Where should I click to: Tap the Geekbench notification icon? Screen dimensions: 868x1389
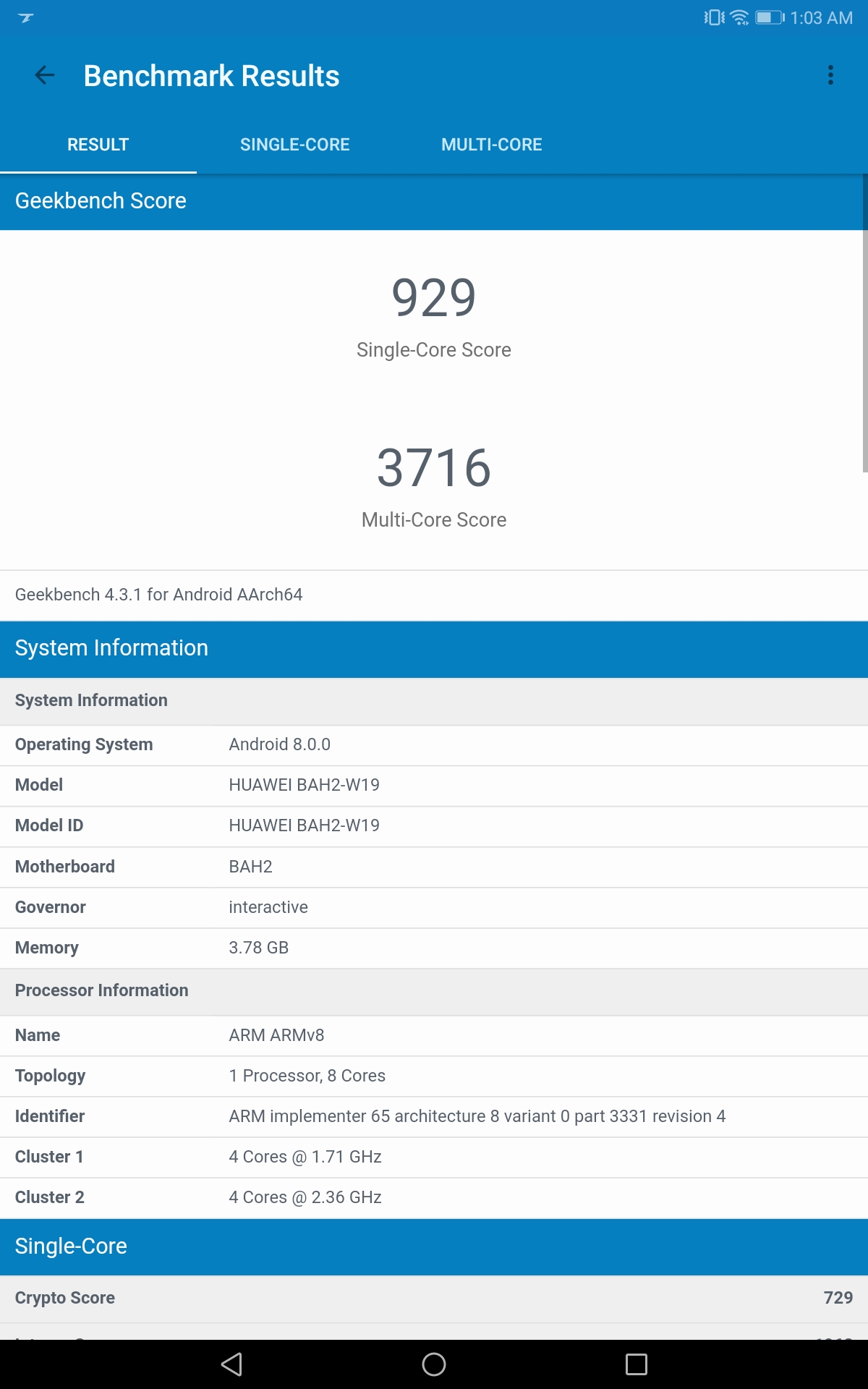pyautogui.click(x=26, y=17)
